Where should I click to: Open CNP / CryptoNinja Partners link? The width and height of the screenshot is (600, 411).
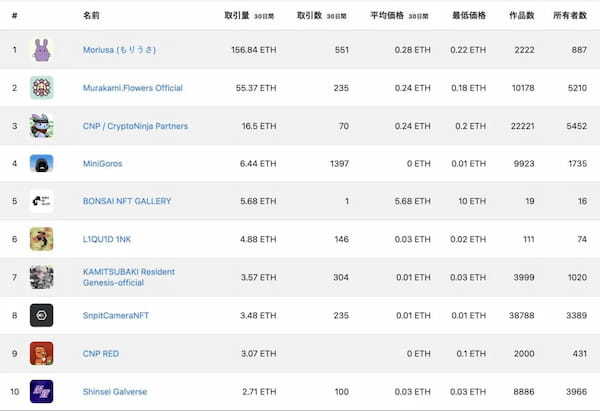point(135,126)
